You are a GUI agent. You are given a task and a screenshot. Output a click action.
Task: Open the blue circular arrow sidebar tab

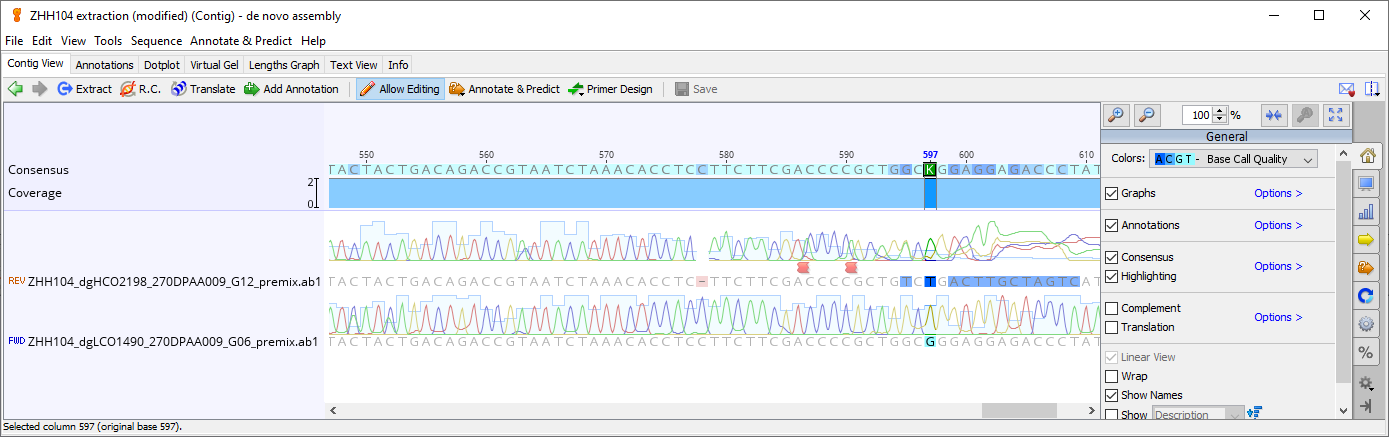click(x=1367, y=296)
